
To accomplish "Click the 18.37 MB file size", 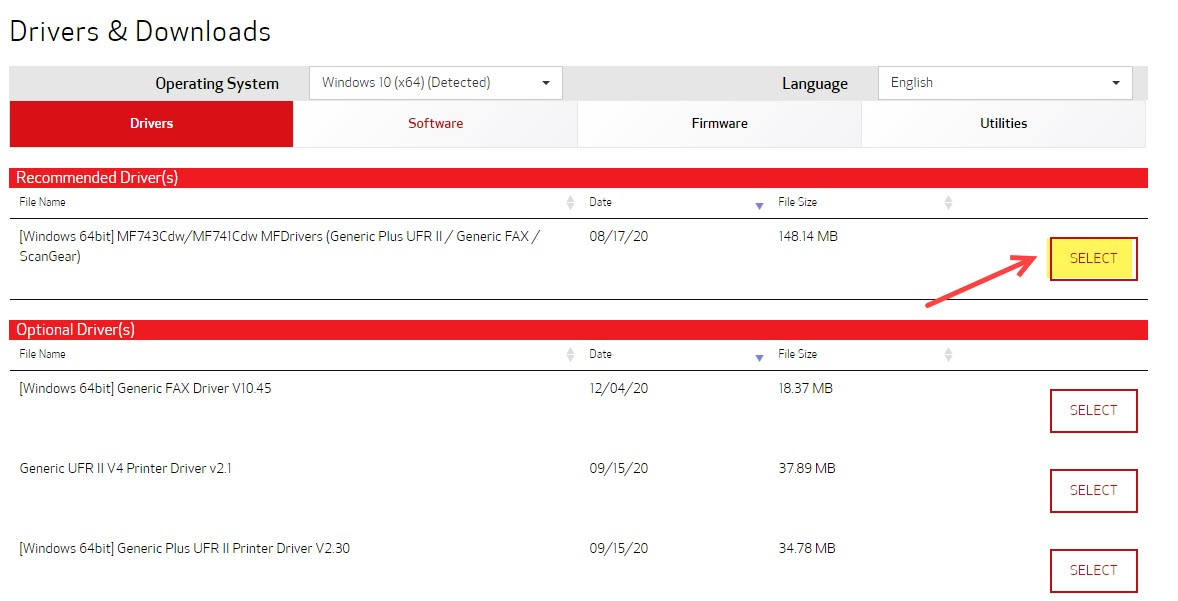I will coord(805,388).
